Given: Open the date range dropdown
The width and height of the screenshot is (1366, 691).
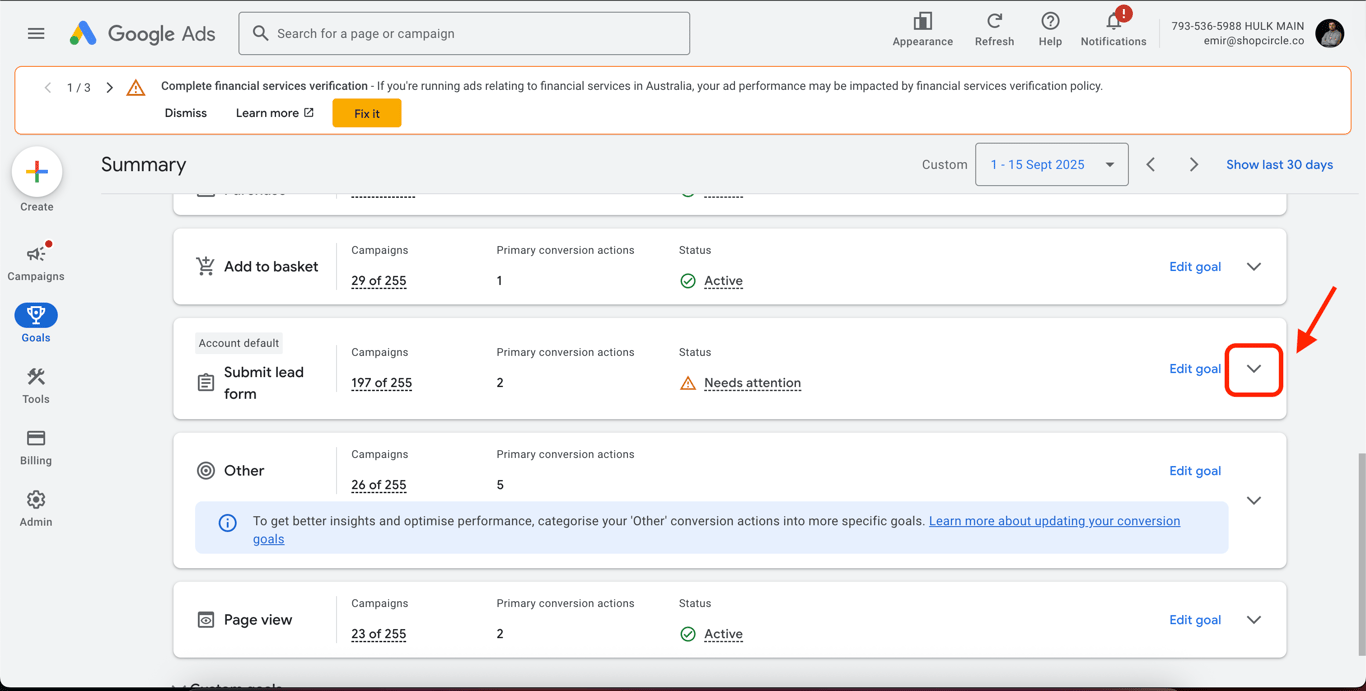Looking at the screenshot, I should point(1051,165).
